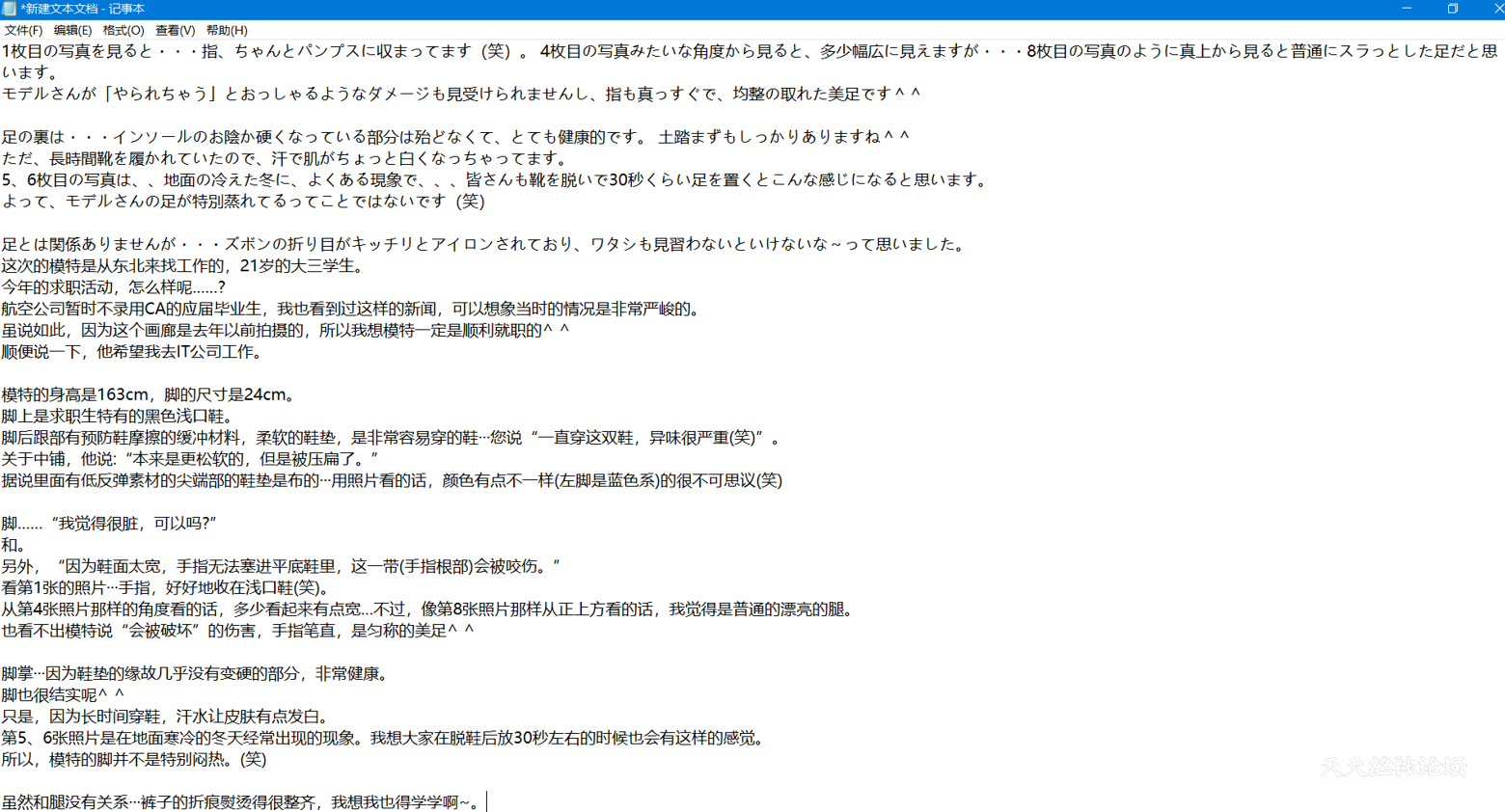Click the Notepad icon in the title bar

click(x=9, y=9)
